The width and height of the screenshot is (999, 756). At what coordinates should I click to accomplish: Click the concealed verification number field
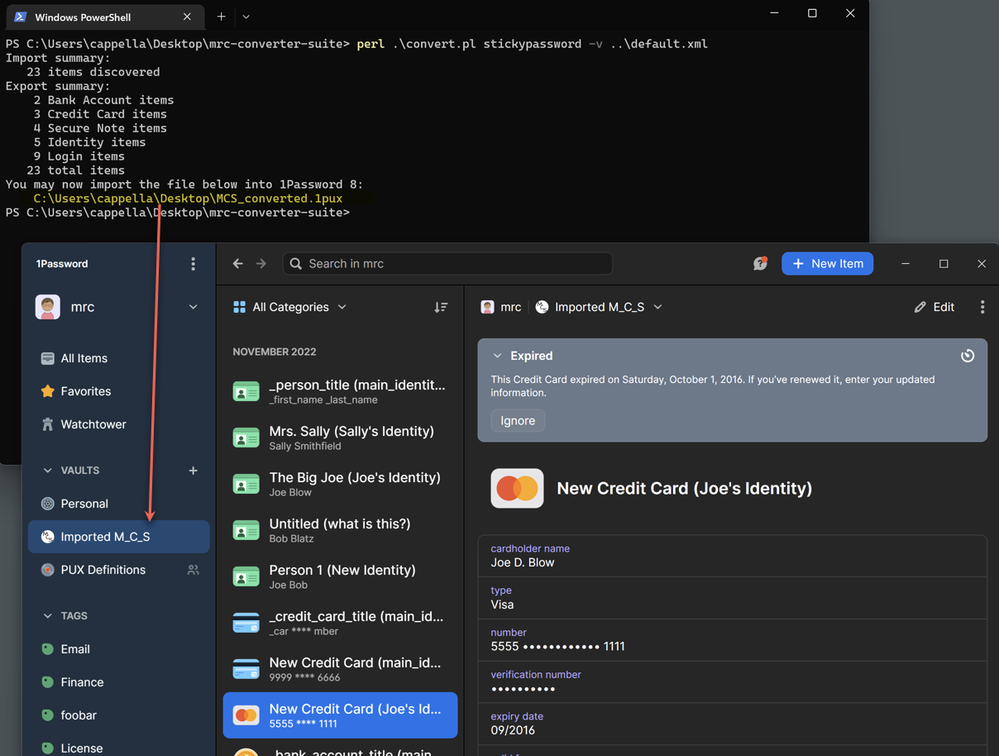(x=732, y=682)
